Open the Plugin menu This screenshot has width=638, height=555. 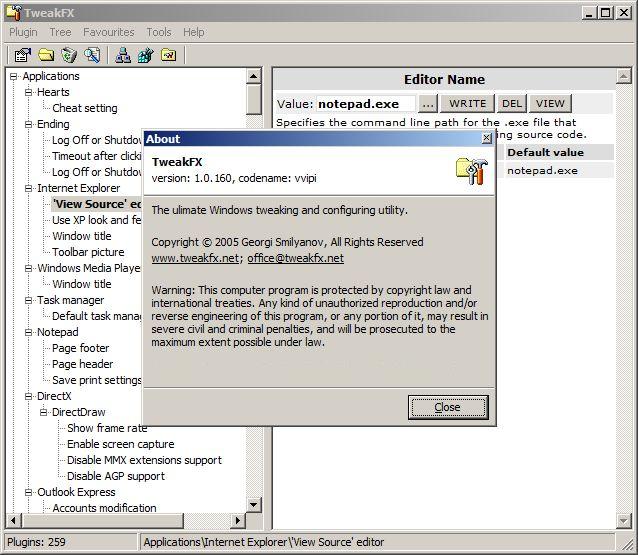pyautogui.click(x=23, y=32)
